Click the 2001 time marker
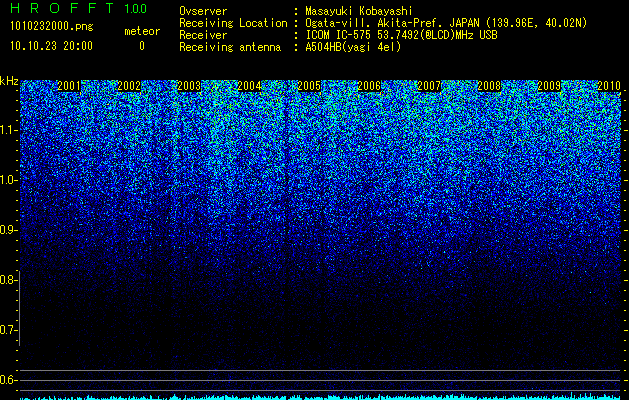 click(69, 86)
